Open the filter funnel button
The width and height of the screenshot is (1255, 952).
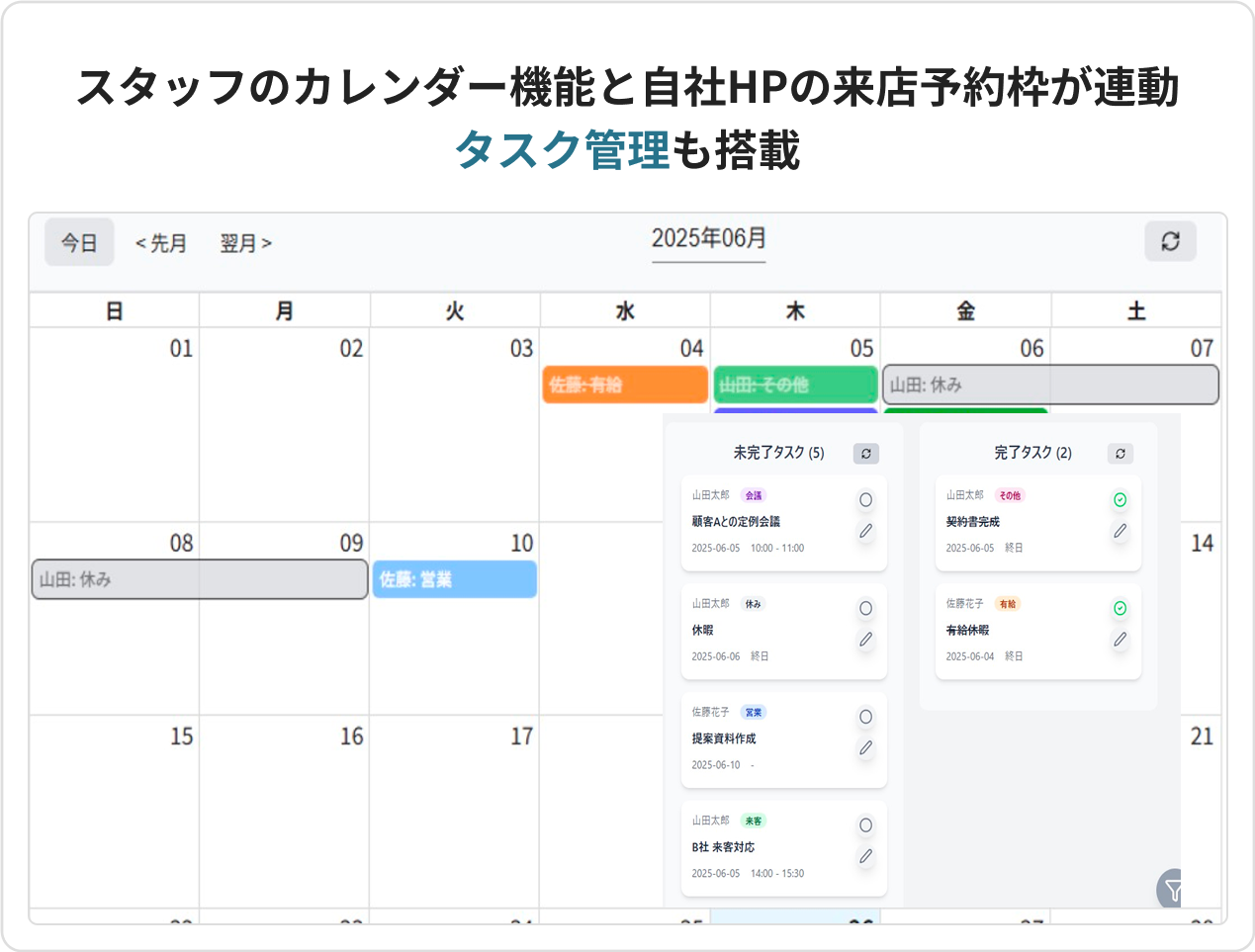(1172, 890)
